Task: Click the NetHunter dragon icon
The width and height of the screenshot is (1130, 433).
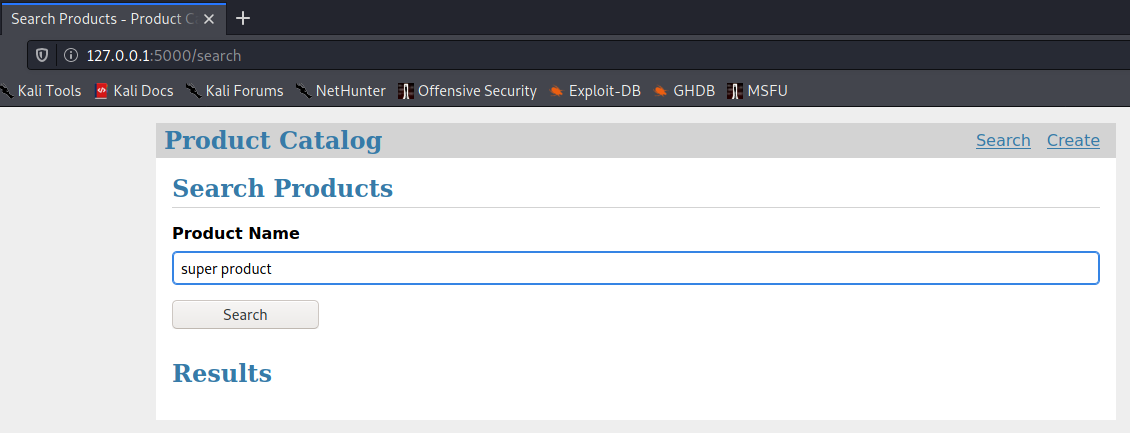Action: click(x=303, y=91)
